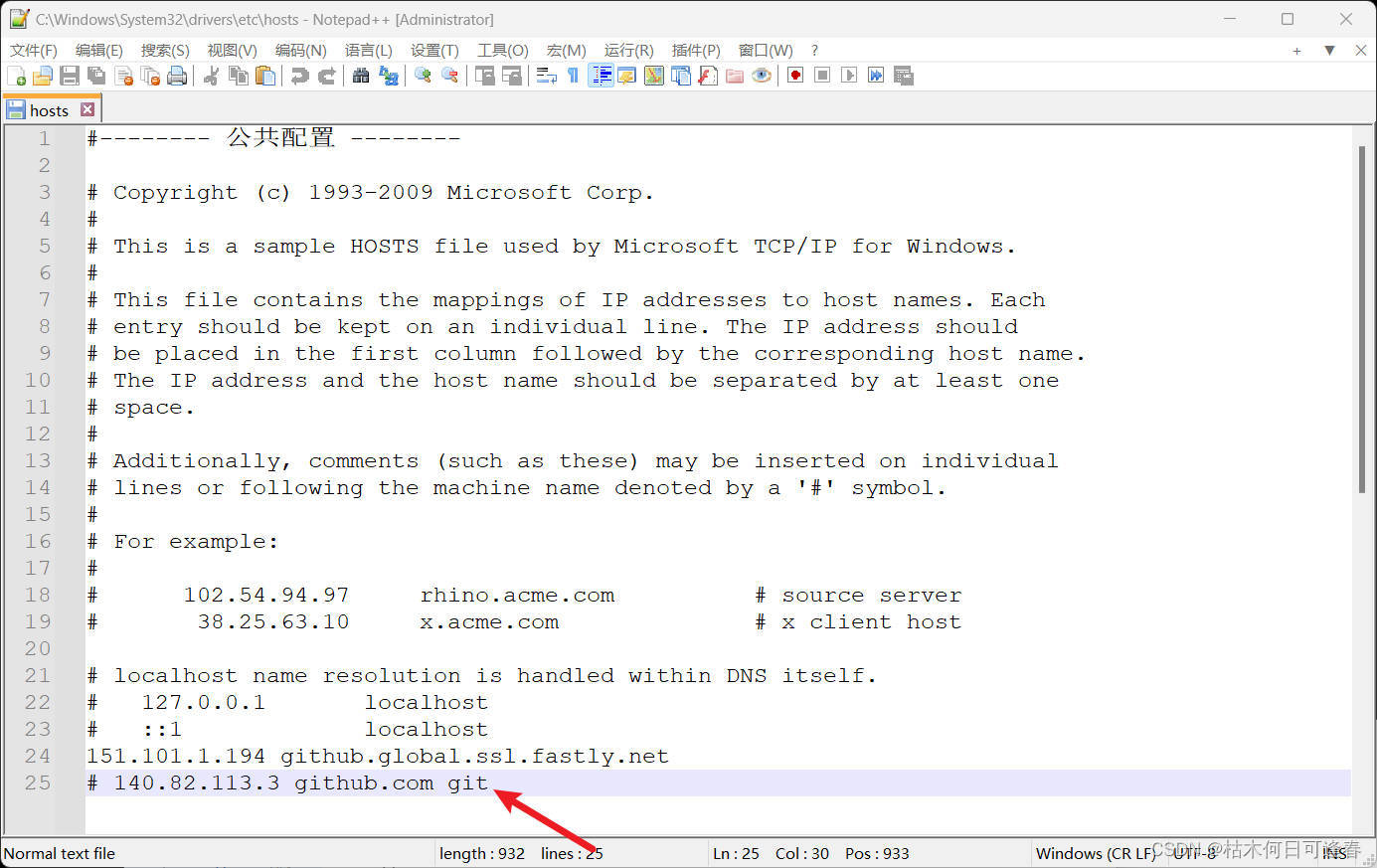Click the Stop macro recording square icon
Viewport: 1377px width, 868px height.
click(822, 76)
